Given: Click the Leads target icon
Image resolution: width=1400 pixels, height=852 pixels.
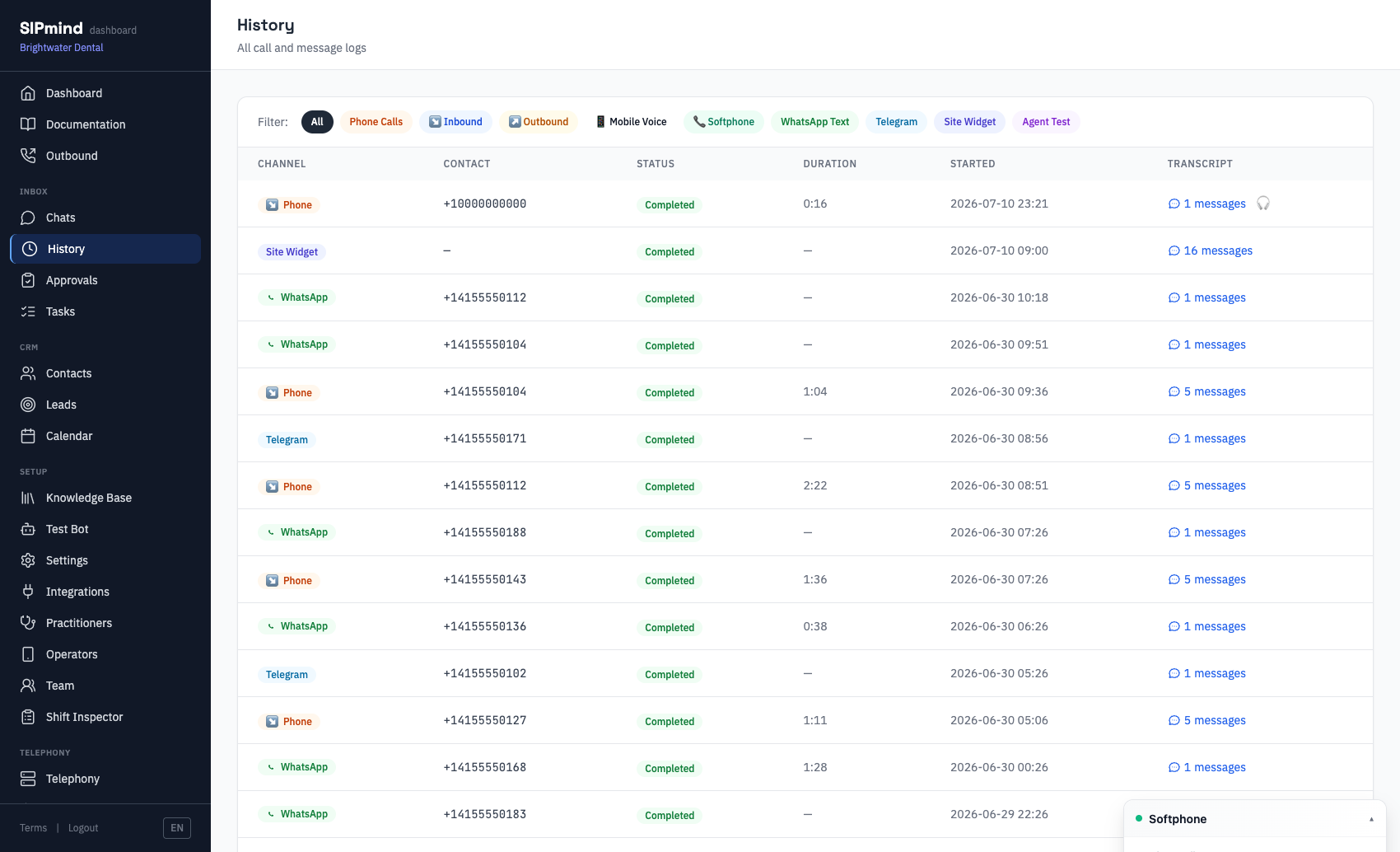Looking at the screenshot, I should point(28,405).
